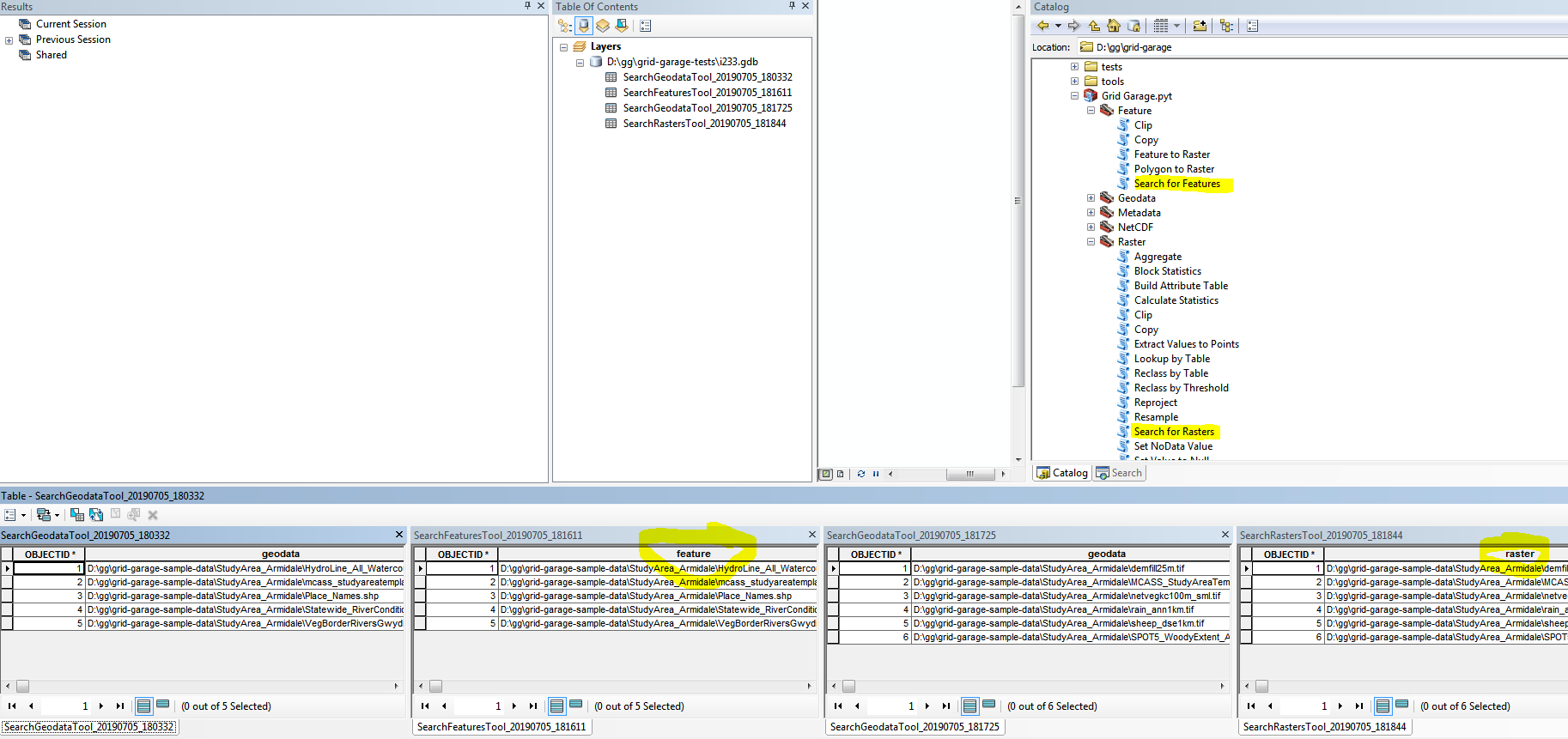
Task: Select List By Selection icon in TOC
Action: point(622,26)
